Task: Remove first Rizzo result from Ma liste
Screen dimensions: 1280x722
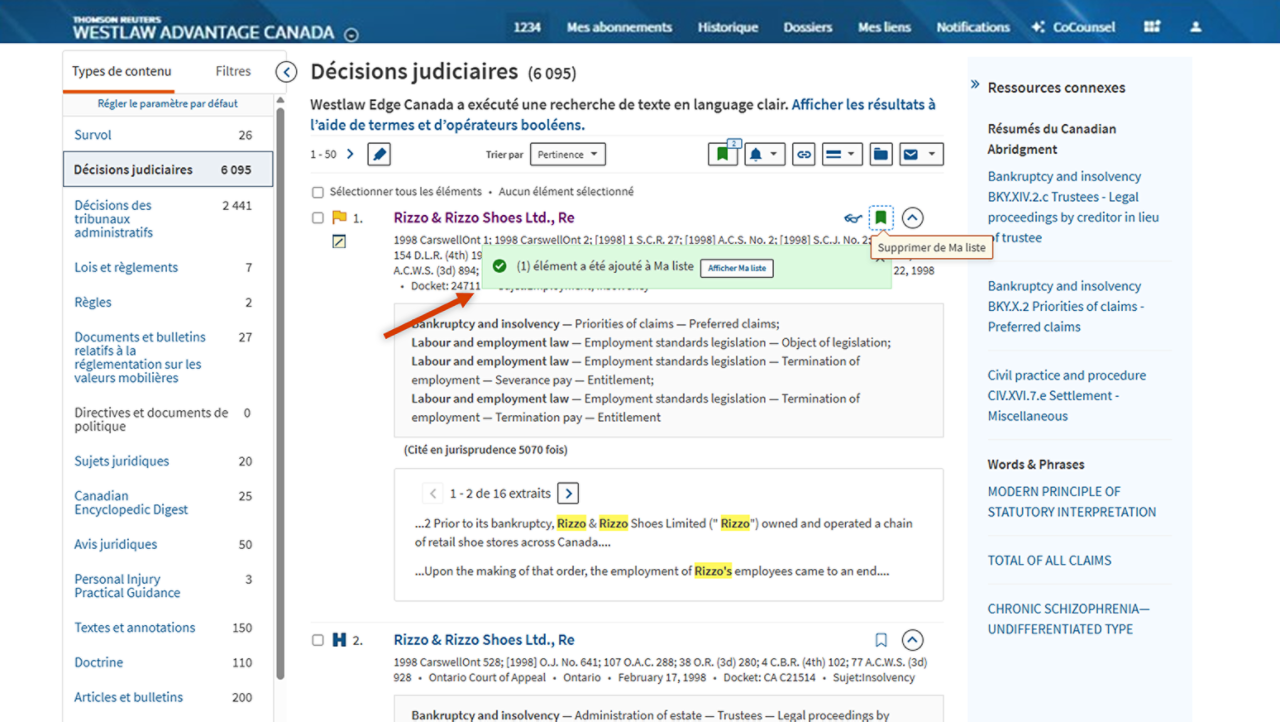Action: 880,218
